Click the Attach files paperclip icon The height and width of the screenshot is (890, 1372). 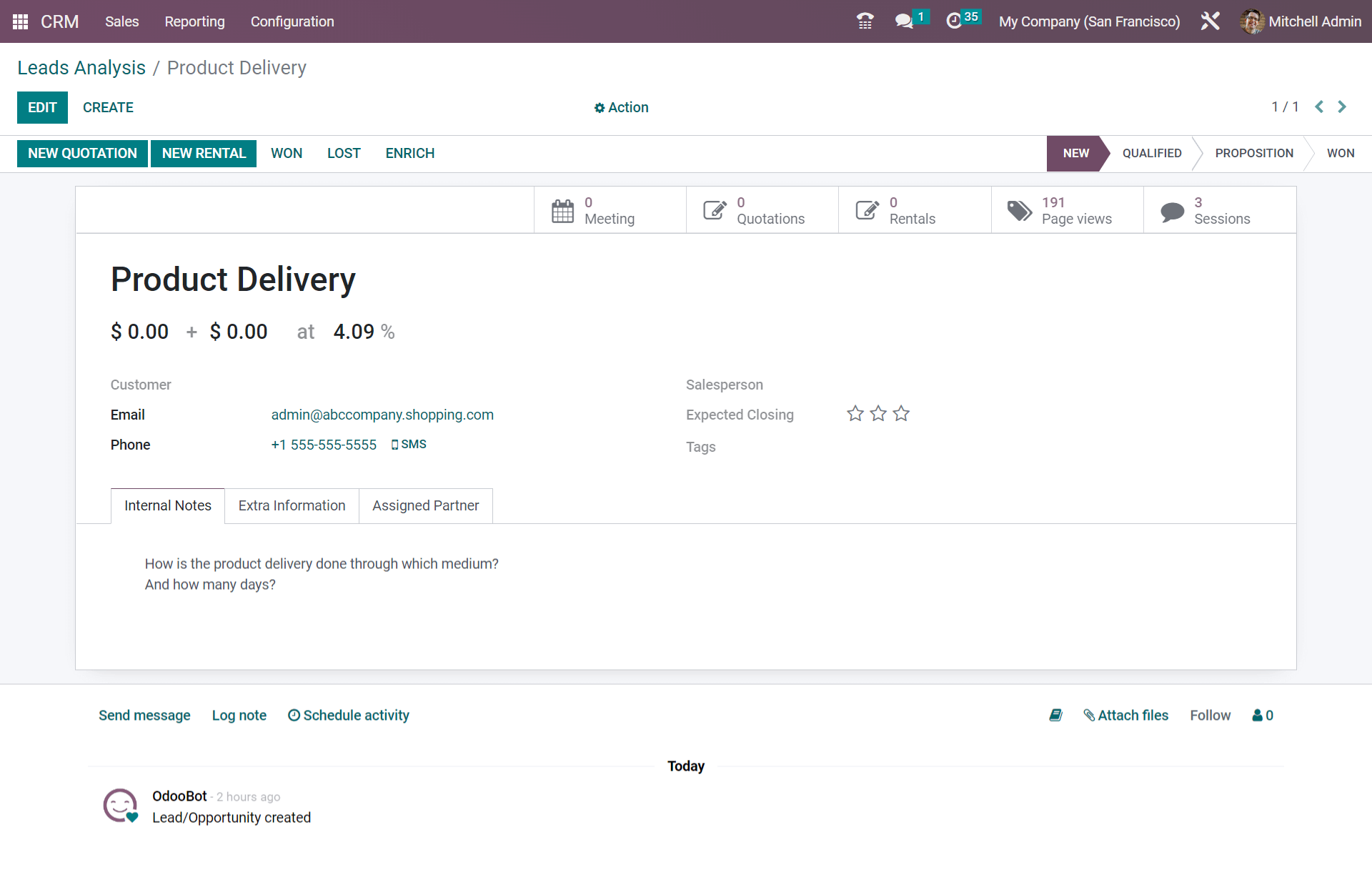(x=1089, y=715)
